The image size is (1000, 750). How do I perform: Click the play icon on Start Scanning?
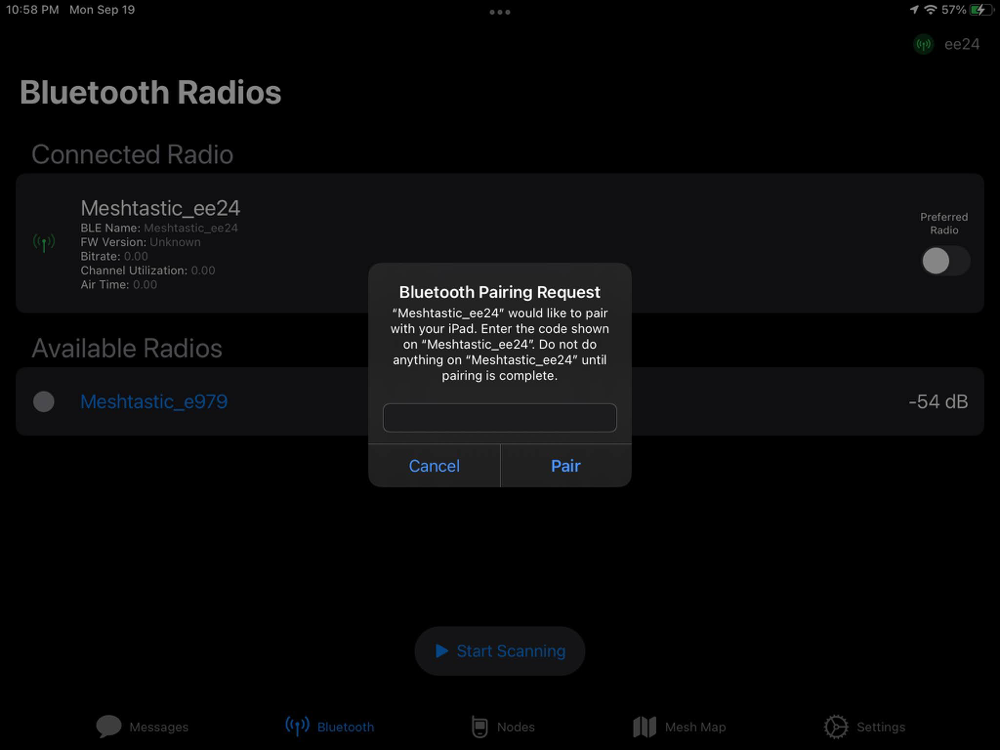coord(441,651)
